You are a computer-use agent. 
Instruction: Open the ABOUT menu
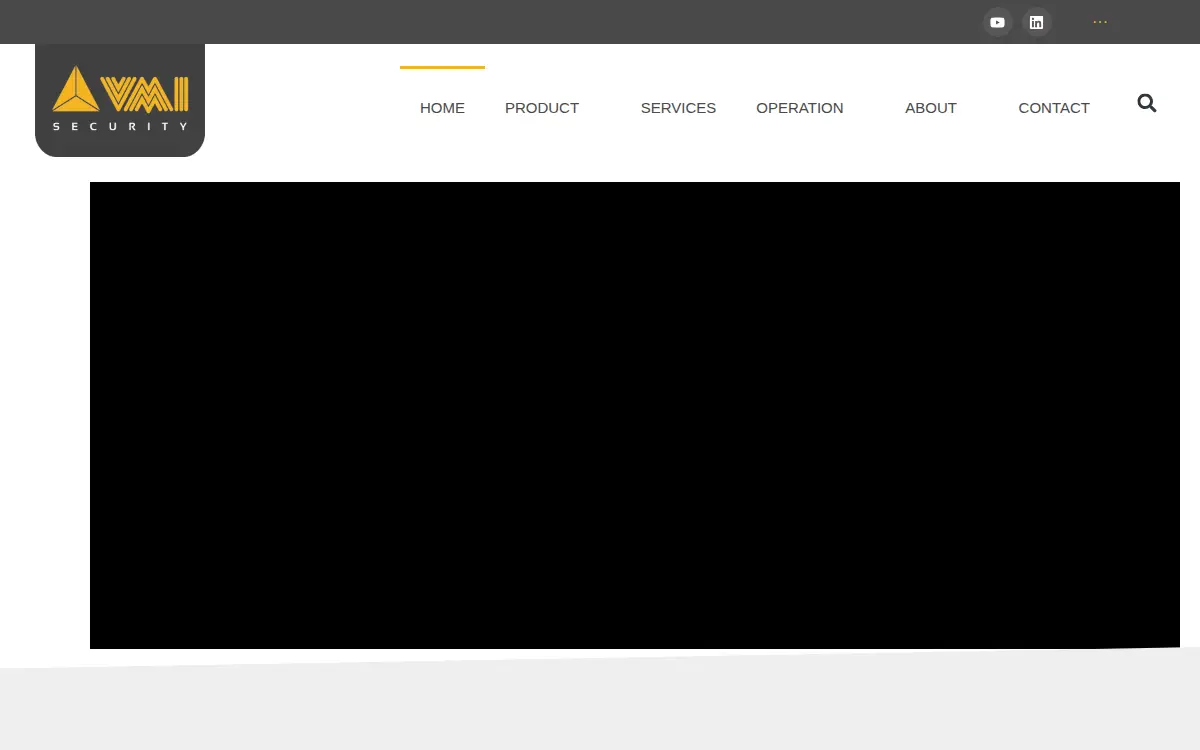point(931,108)
